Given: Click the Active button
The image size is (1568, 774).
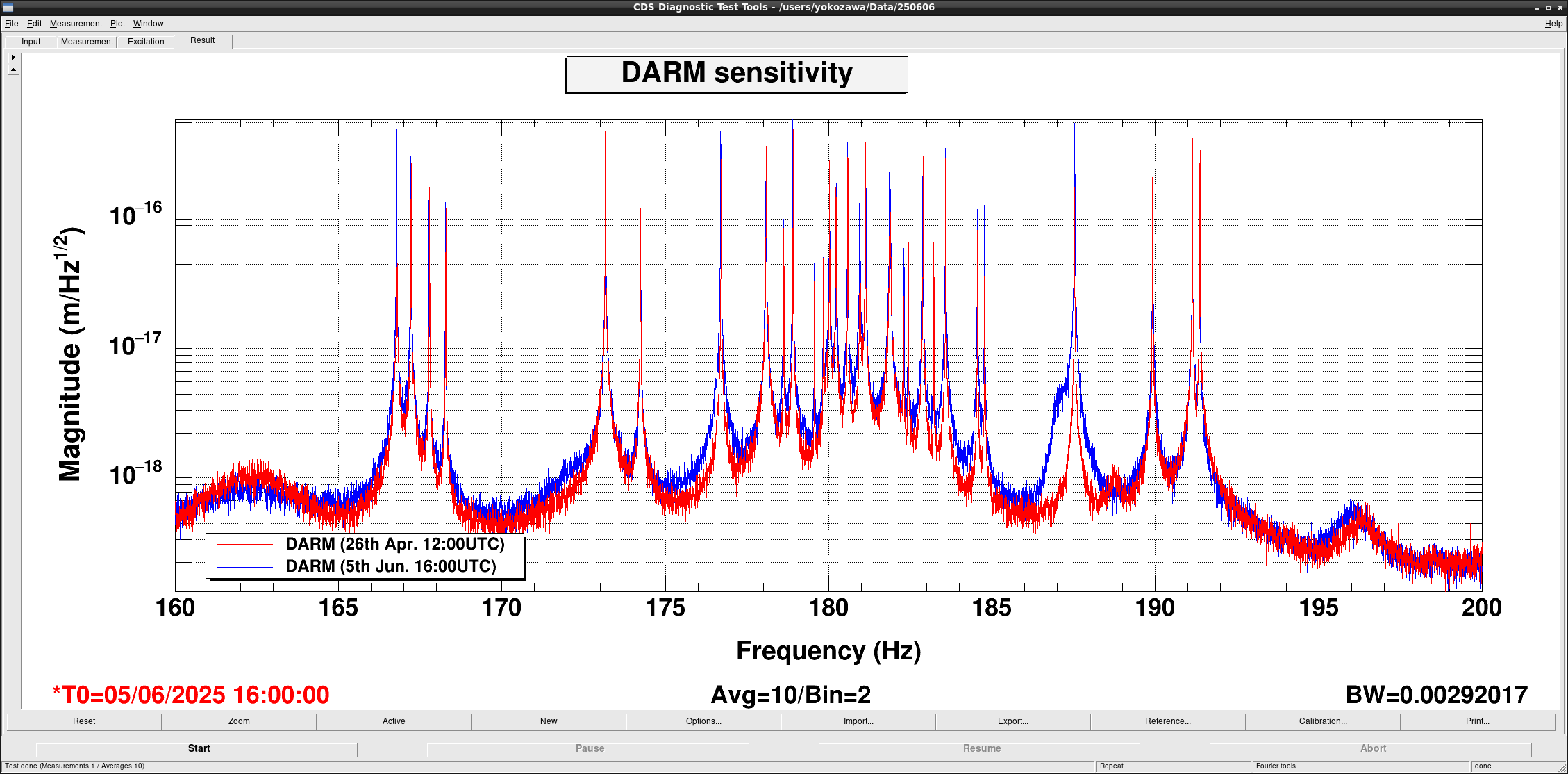Looking at the screenshot, I should tap(394, 721).
